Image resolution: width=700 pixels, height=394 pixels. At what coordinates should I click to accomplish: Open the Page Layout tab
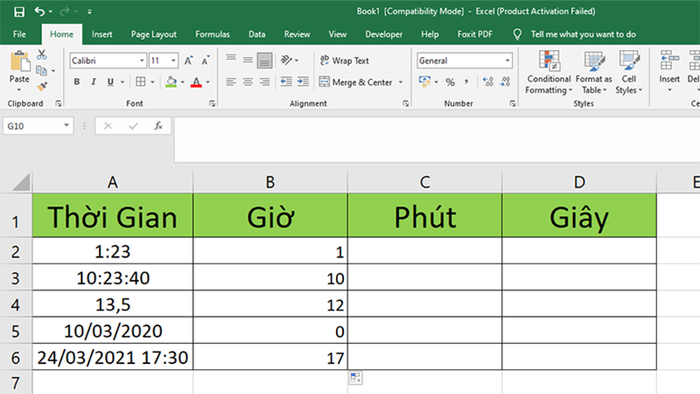[154, 34]
